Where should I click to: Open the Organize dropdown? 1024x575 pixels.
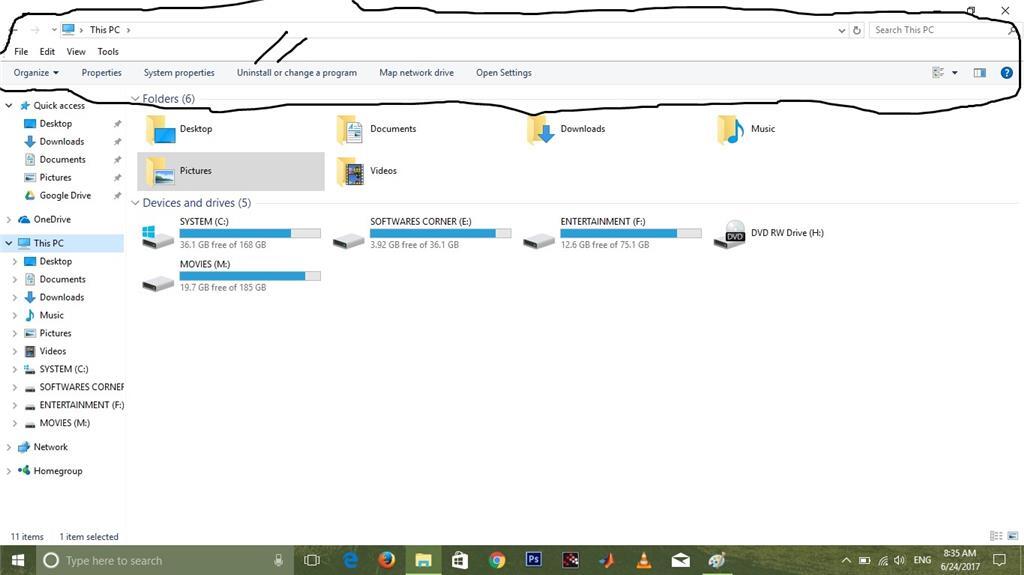tap(36, 73)
